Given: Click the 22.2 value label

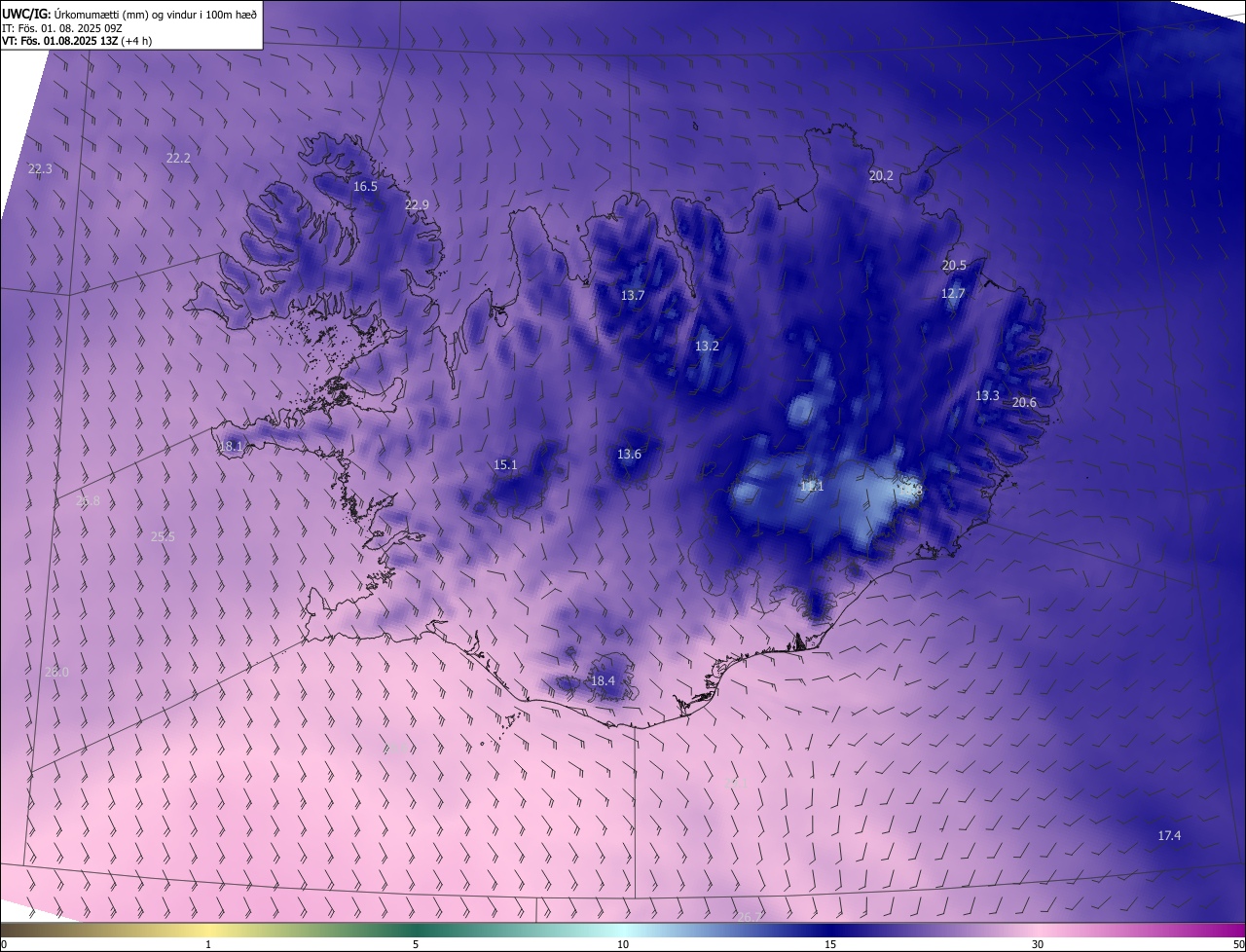Looking at the screenshot, I should 178,158.
